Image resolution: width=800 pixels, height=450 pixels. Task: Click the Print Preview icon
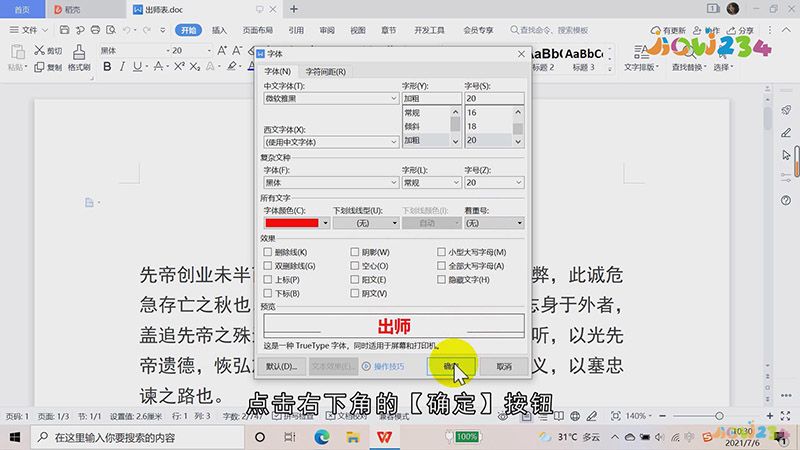tap(111, 30)
